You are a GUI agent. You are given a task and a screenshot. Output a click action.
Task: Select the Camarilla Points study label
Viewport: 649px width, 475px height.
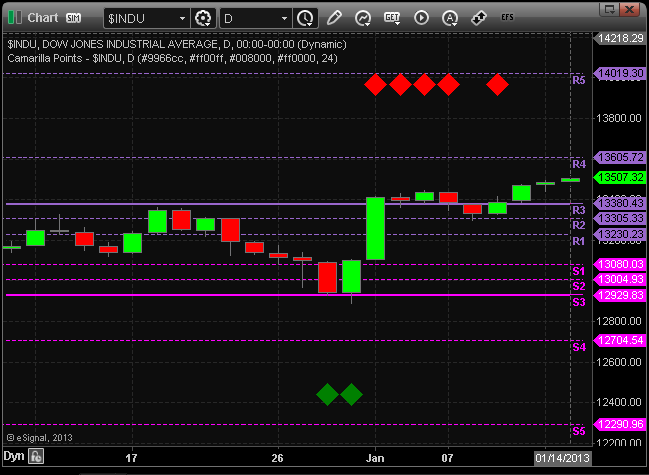point(172,58)
